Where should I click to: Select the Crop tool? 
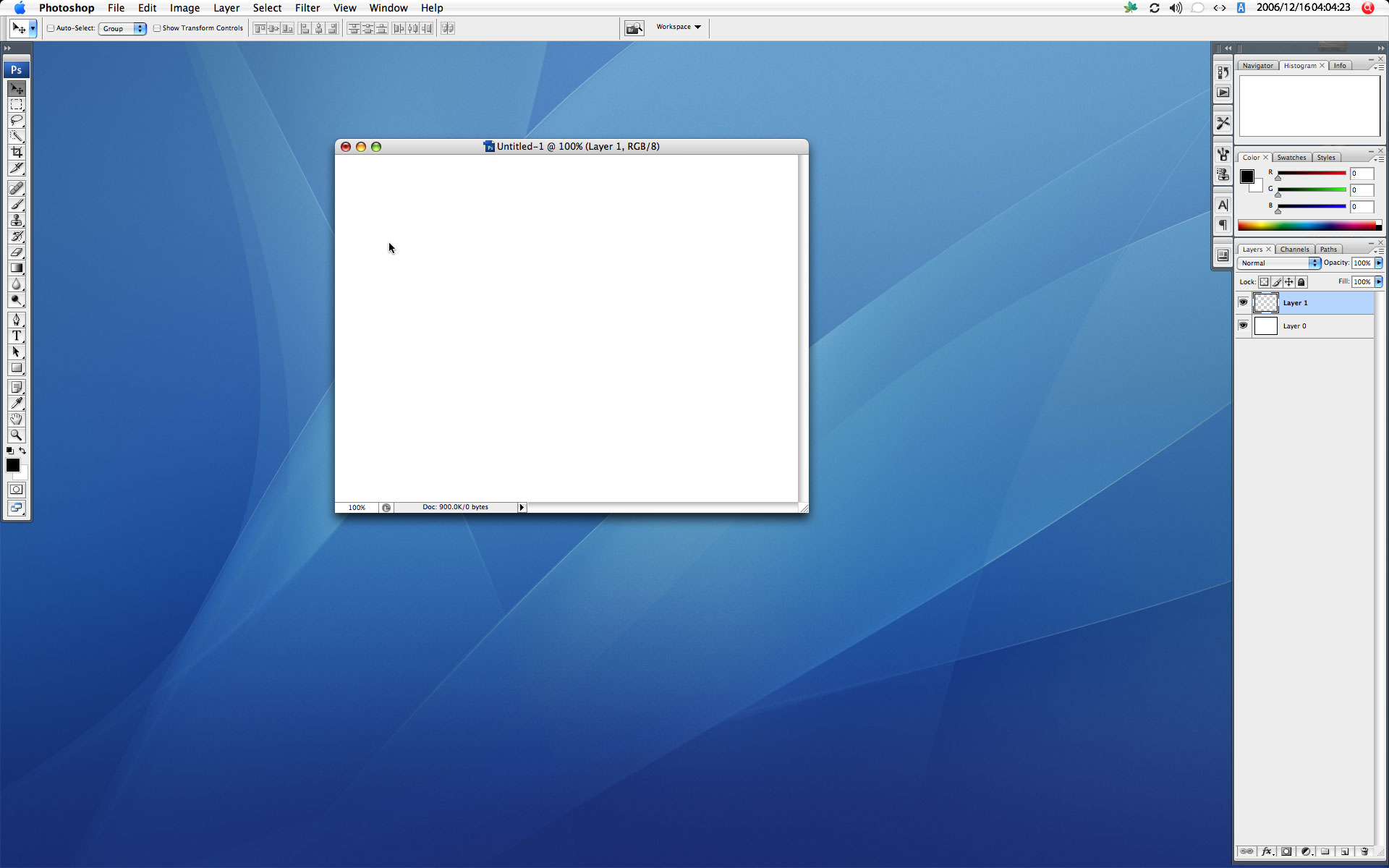(x=17, y=153)
